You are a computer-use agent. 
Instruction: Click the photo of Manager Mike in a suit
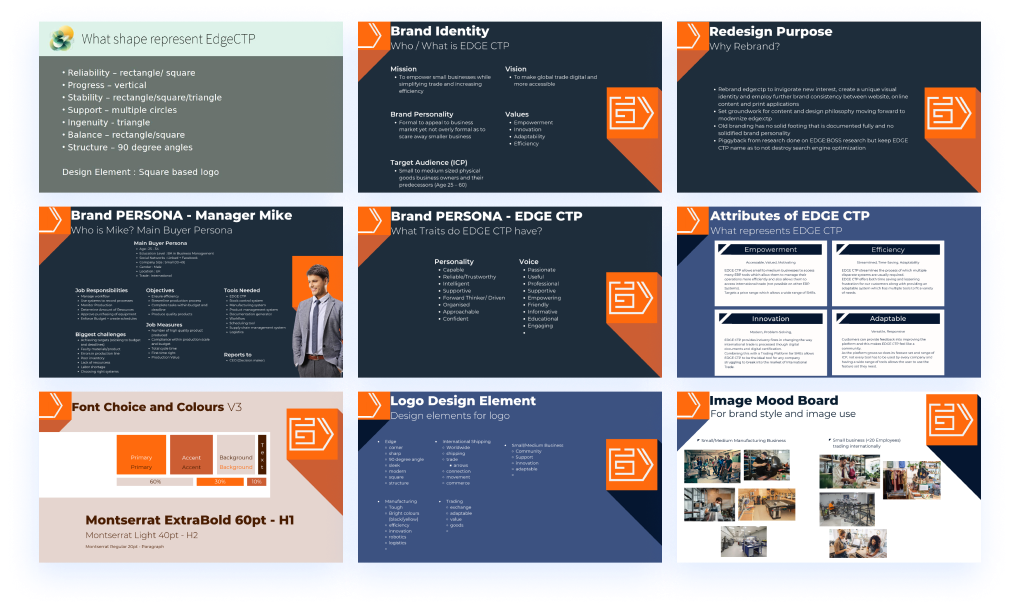318,321
